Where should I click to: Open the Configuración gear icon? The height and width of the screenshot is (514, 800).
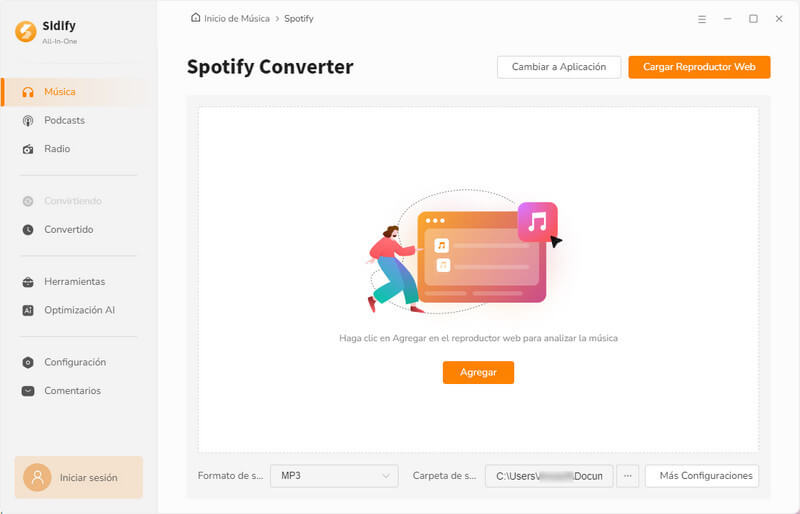click(x=28, y=362)
